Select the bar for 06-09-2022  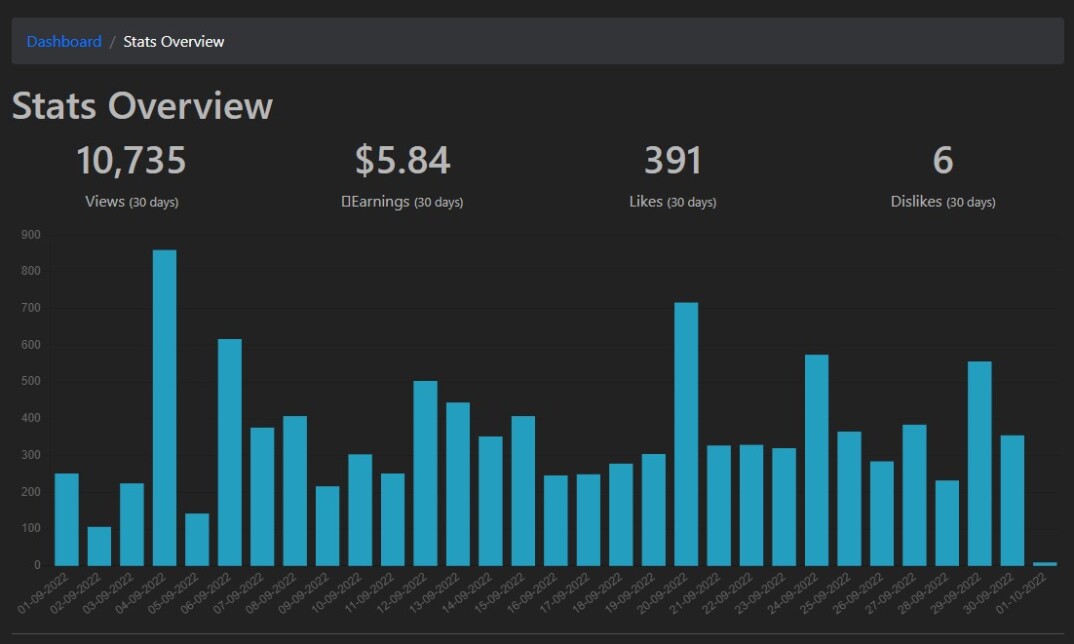(x=230, y=452)
